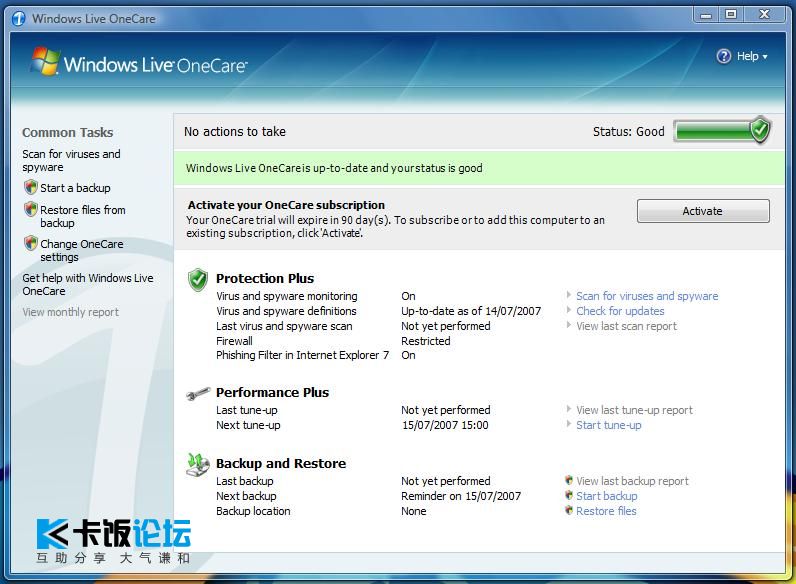796x584 pixels.
Task: Open the Help menu label
Action: click(747, 56)
